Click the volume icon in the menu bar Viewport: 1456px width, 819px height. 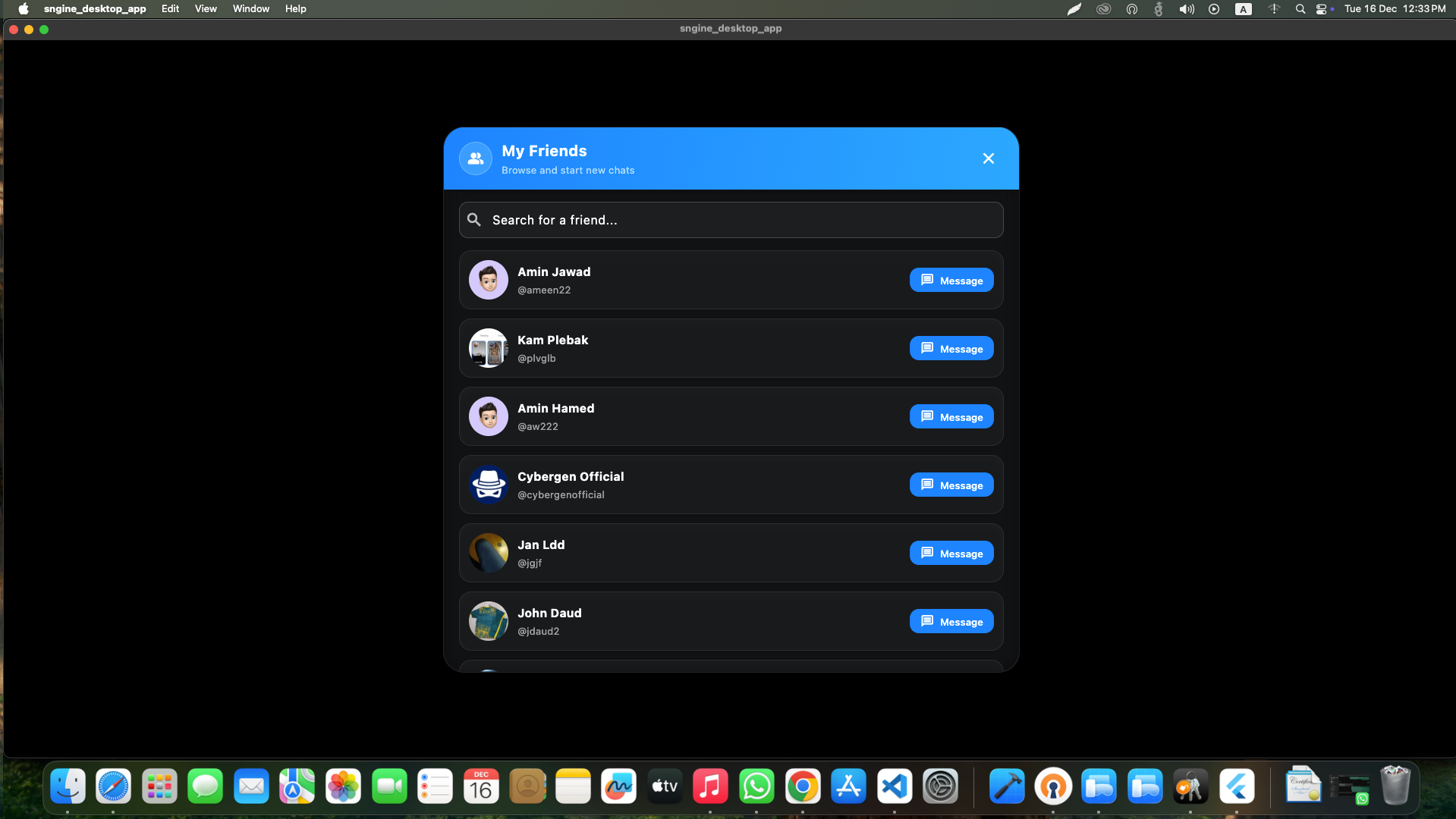click(1186, 8)
